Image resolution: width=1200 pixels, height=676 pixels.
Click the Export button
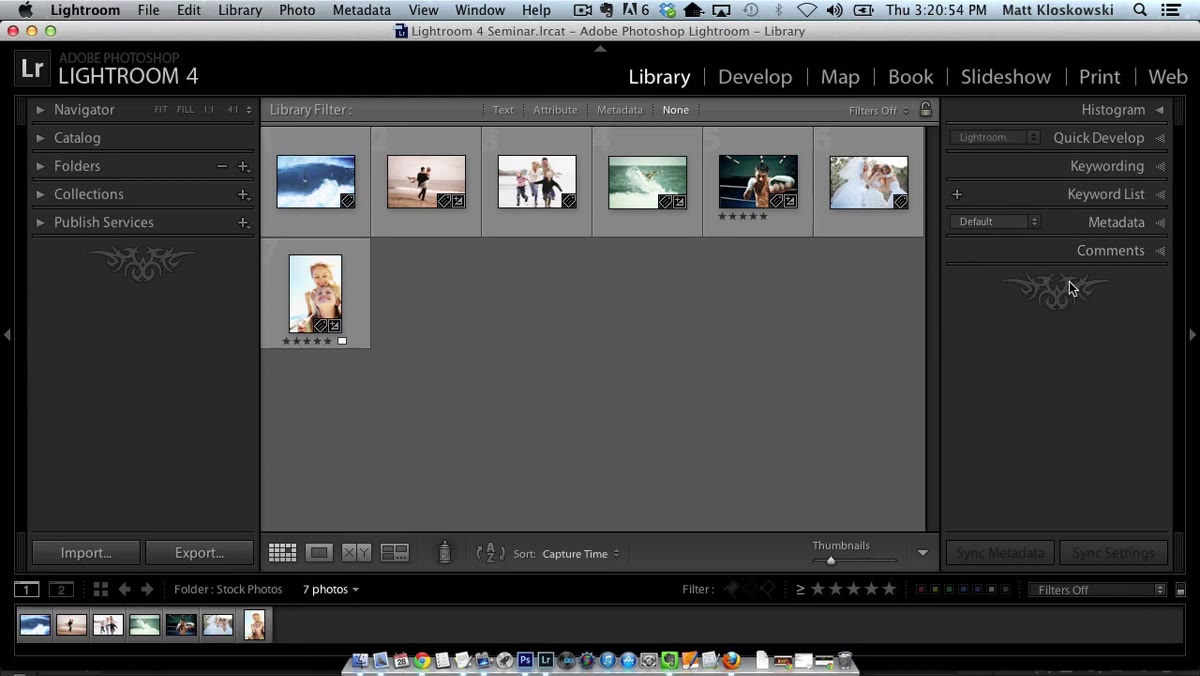point(200,553)
